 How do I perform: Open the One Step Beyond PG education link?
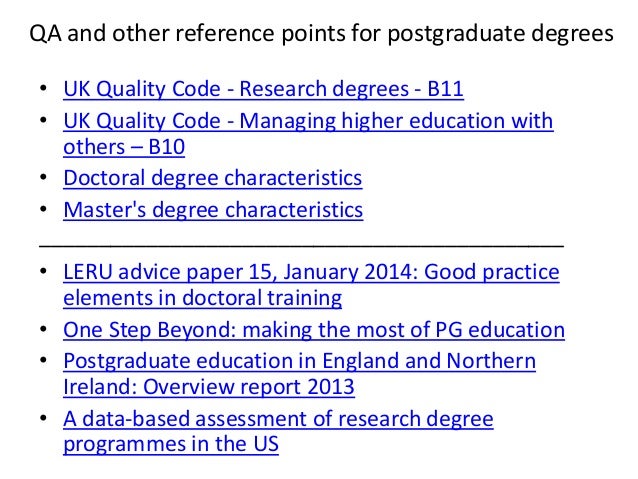(x=313, y=329)
